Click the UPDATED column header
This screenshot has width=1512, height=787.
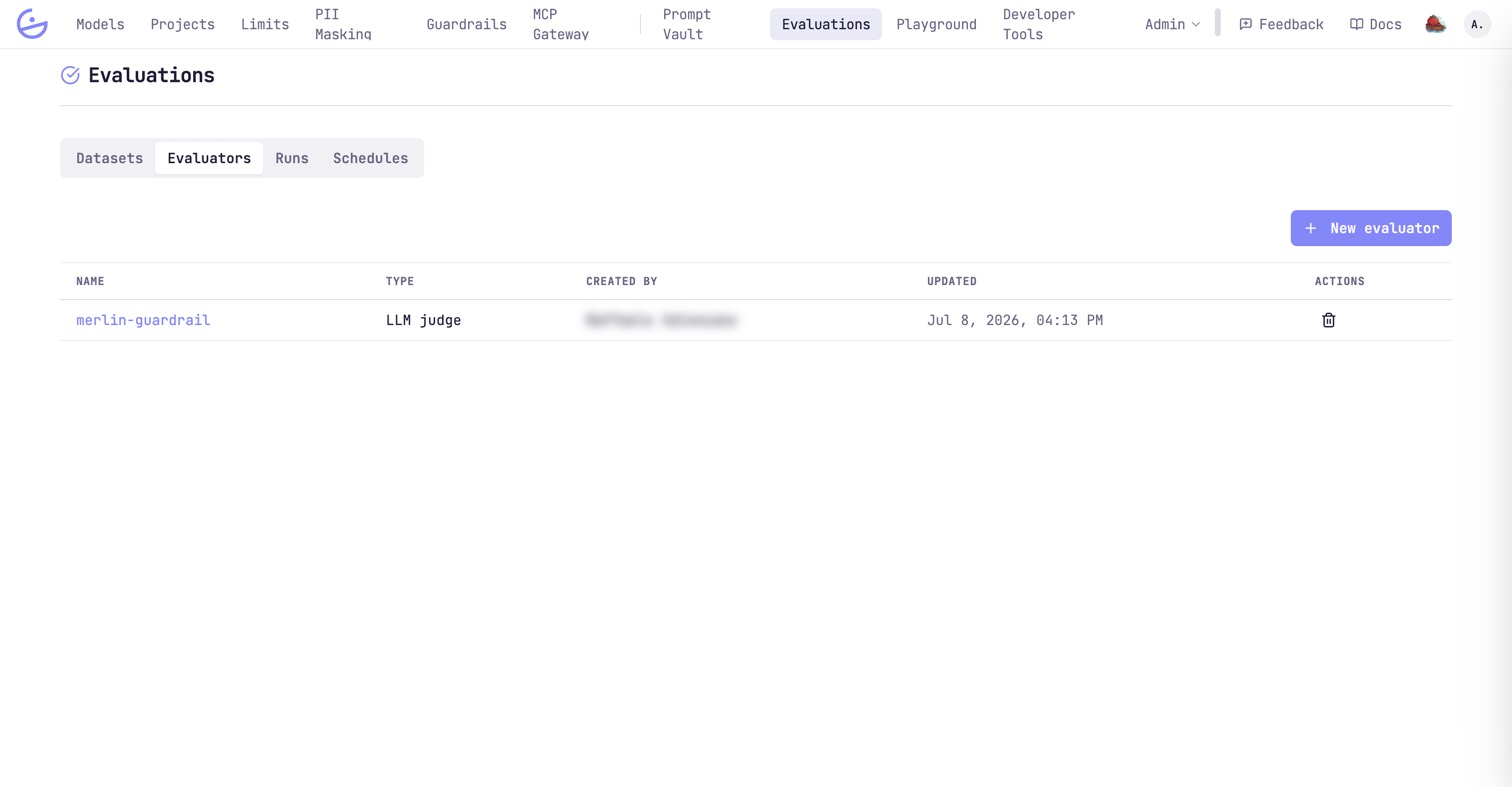pyautogui.click(x=952, y=281)
